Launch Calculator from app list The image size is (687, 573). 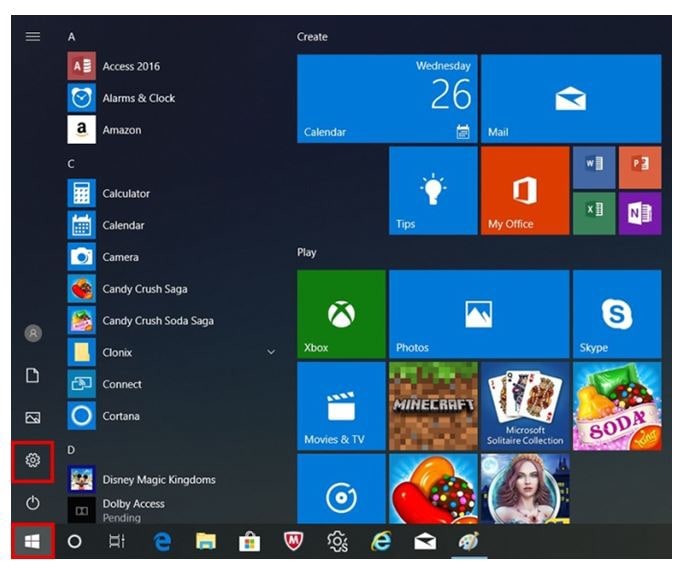(x=173, y=193)
